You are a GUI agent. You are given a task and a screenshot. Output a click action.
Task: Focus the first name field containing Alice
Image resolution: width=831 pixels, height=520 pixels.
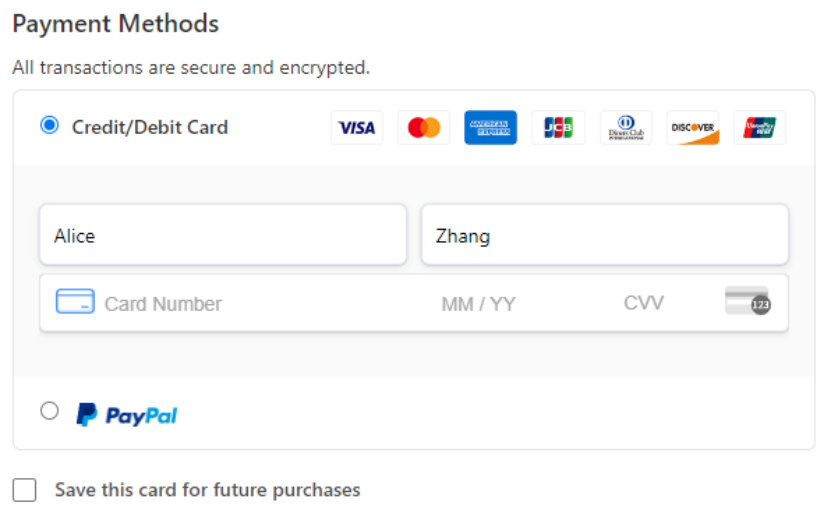(223, 235)
